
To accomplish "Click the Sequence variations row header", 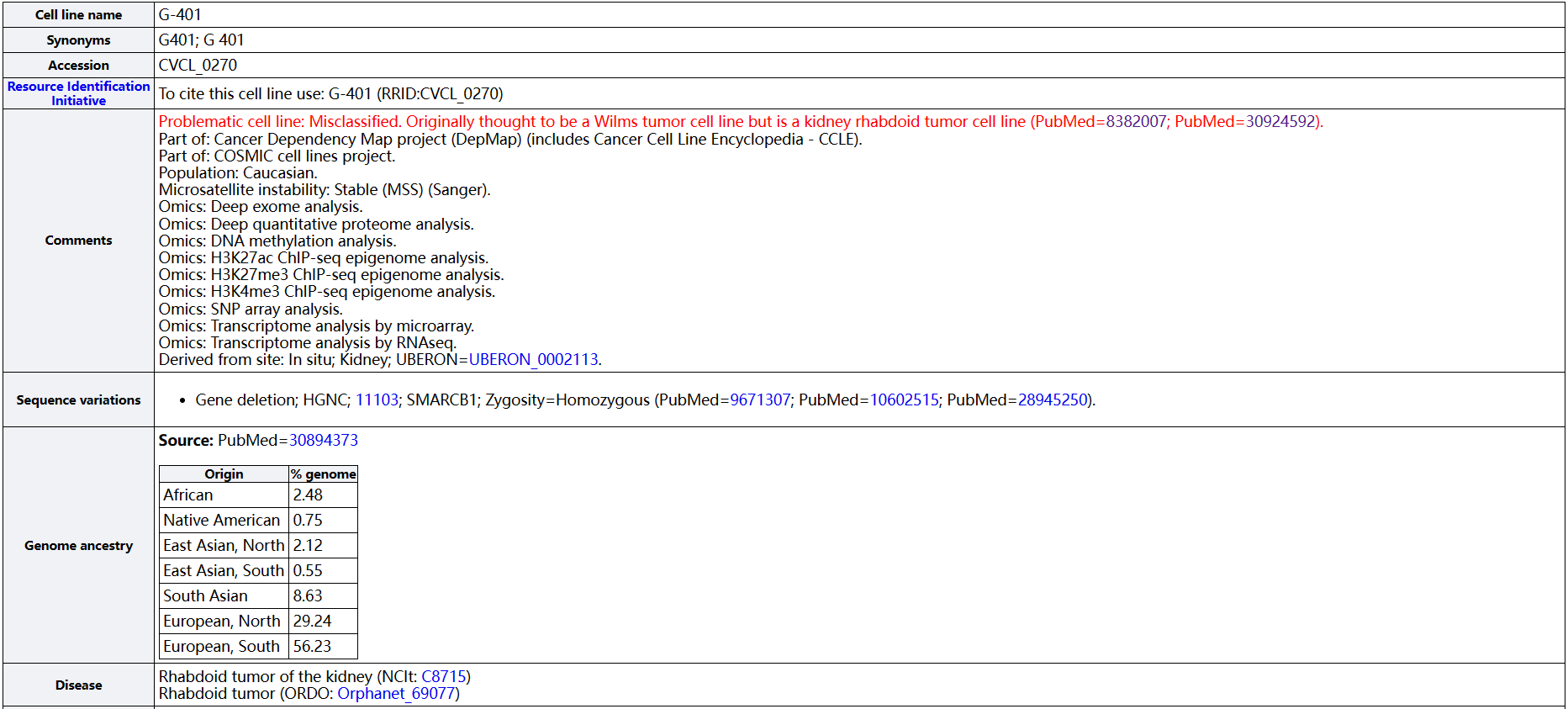I will coord(78,400).
